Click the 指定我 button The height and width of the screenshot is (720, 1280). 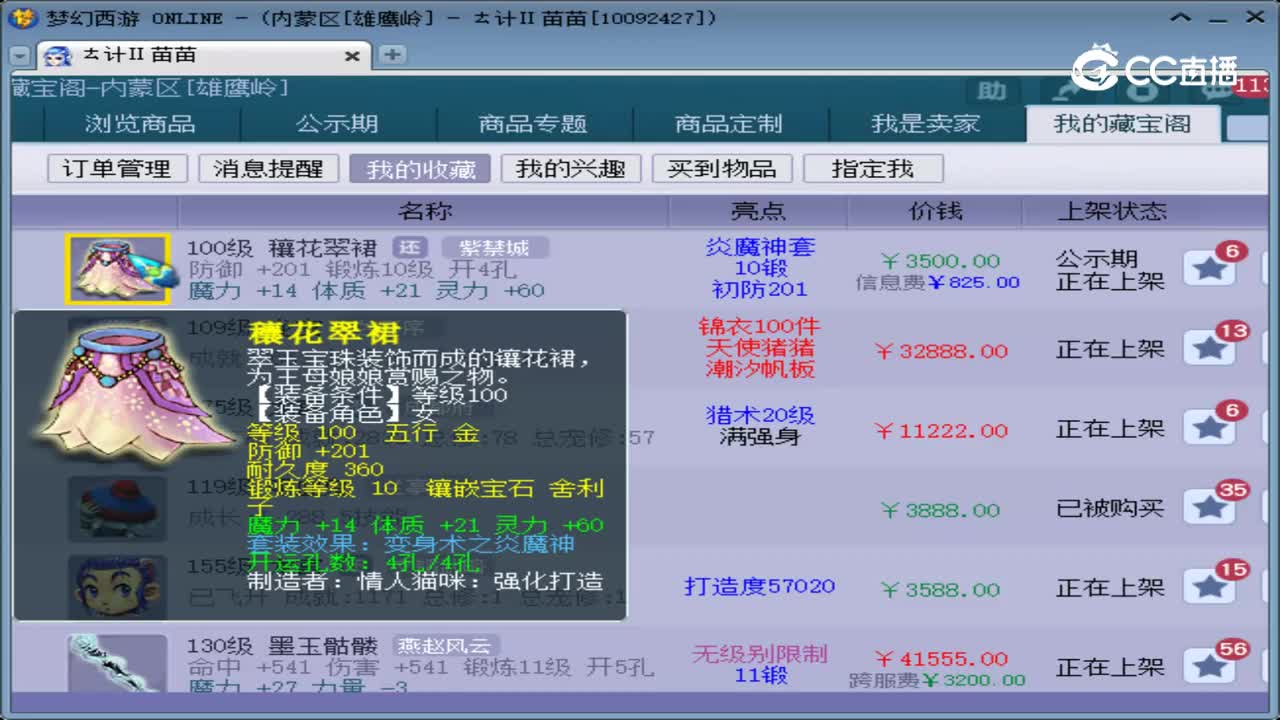(873, 168)
